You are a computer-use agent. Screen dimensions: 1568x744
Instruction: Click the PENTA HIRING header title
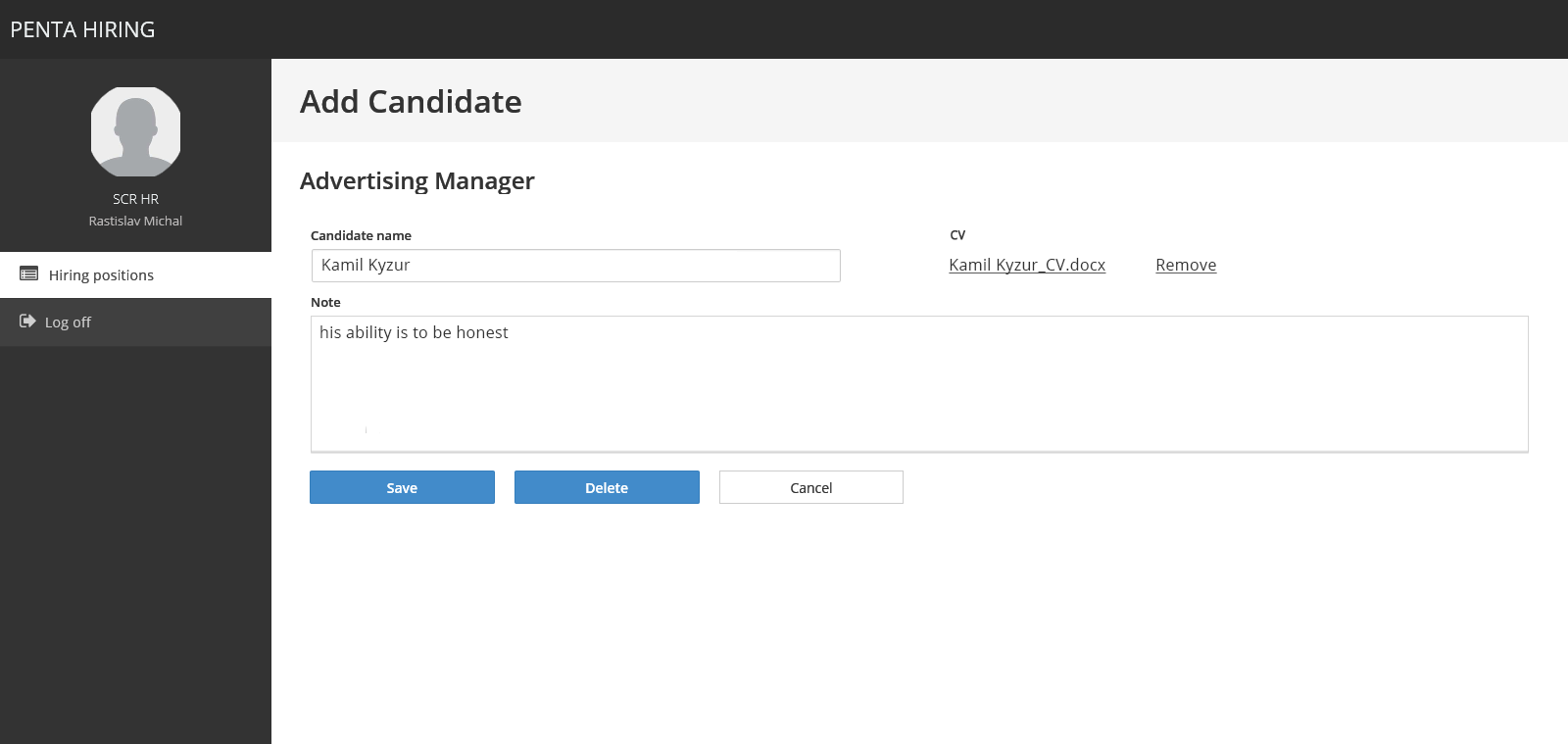pyautogui.click(x=82, y=29)
